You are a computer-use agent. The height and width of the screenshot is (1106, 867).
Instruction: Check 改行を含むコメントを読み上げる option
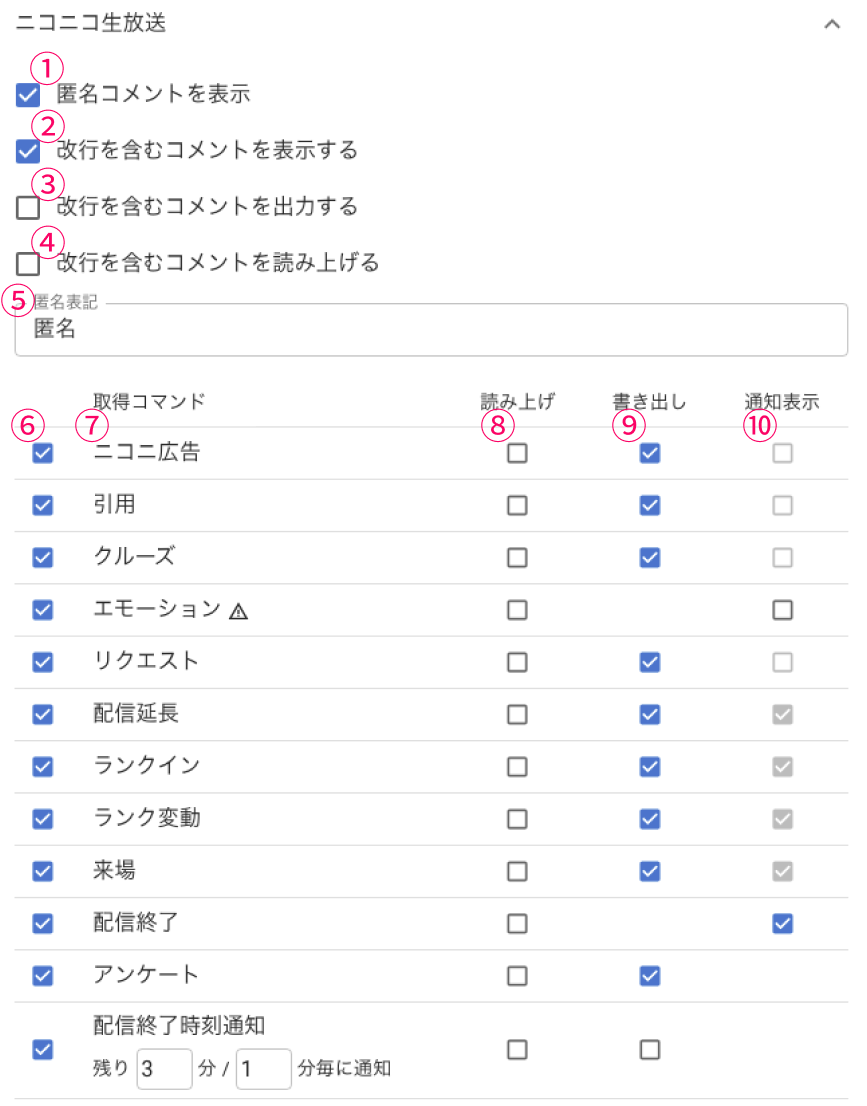tap(28, 264)
